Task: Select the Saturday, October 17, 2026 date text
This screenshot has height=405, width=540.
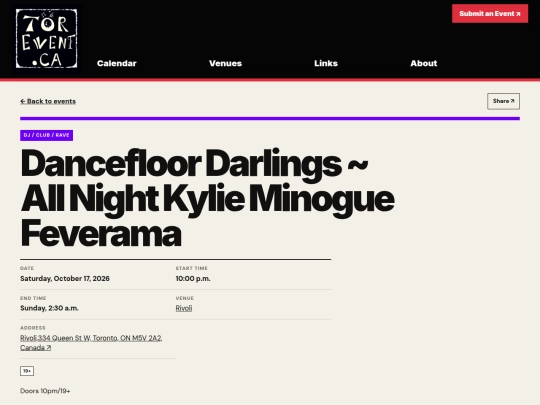Action: 65,279
